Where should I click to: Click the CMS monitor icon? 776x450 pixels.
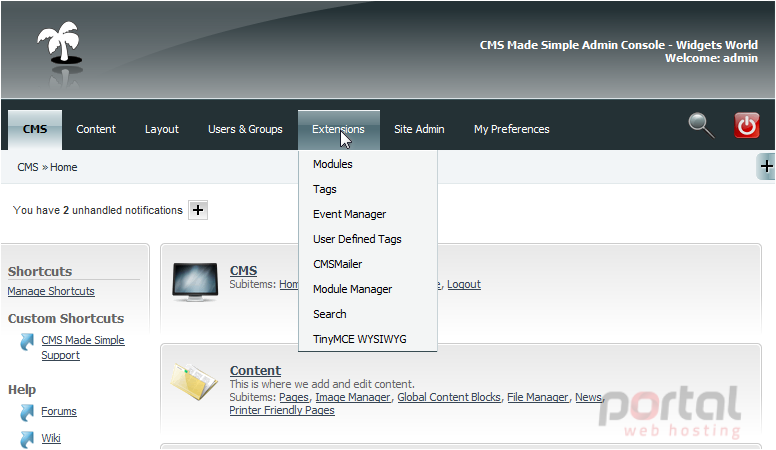(x=195, y=282)
